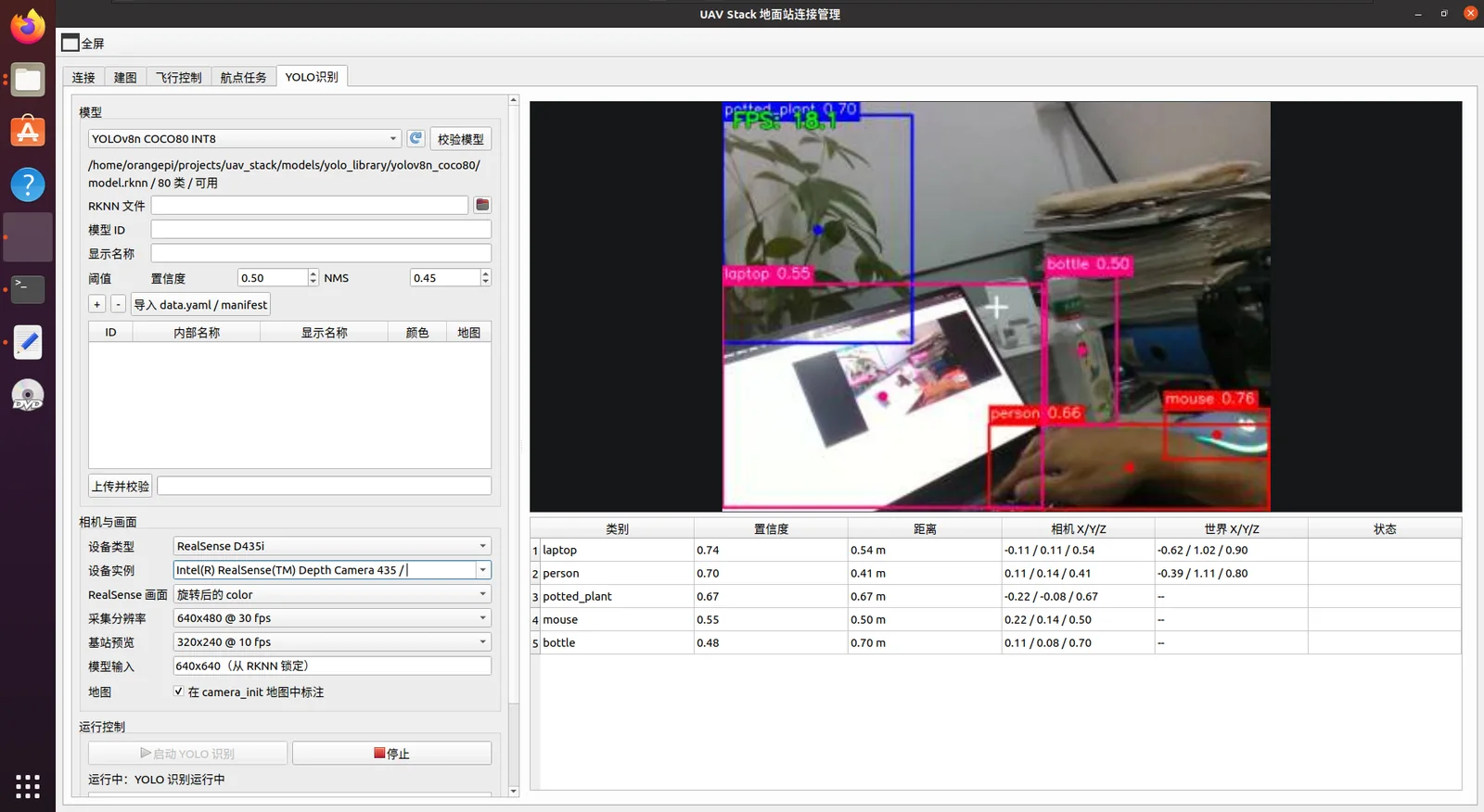This screenshot has height=812, width=1484.
Task: Open the RKNN file browse icon
Action: [482, 205]
